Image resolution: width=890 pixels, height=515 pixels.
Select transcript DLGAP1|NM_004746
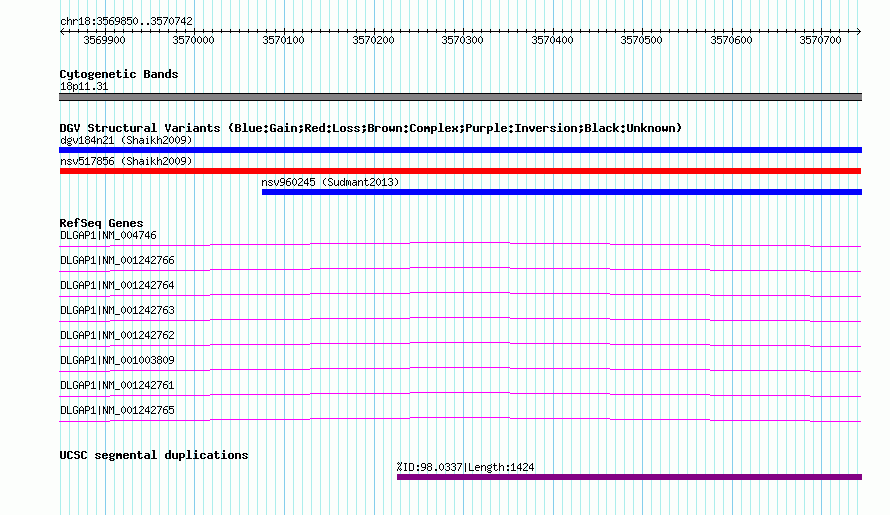108,235
